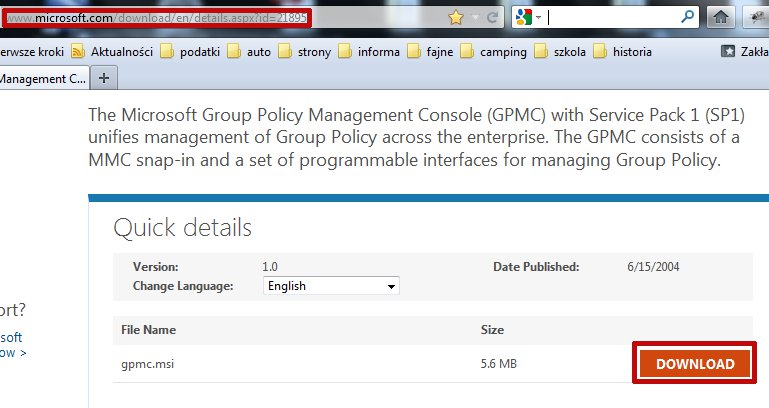Image resolution: width=769 pixels, height=408 pixels.
Task: Click the Home button icon
Action: tap(720, 18)
